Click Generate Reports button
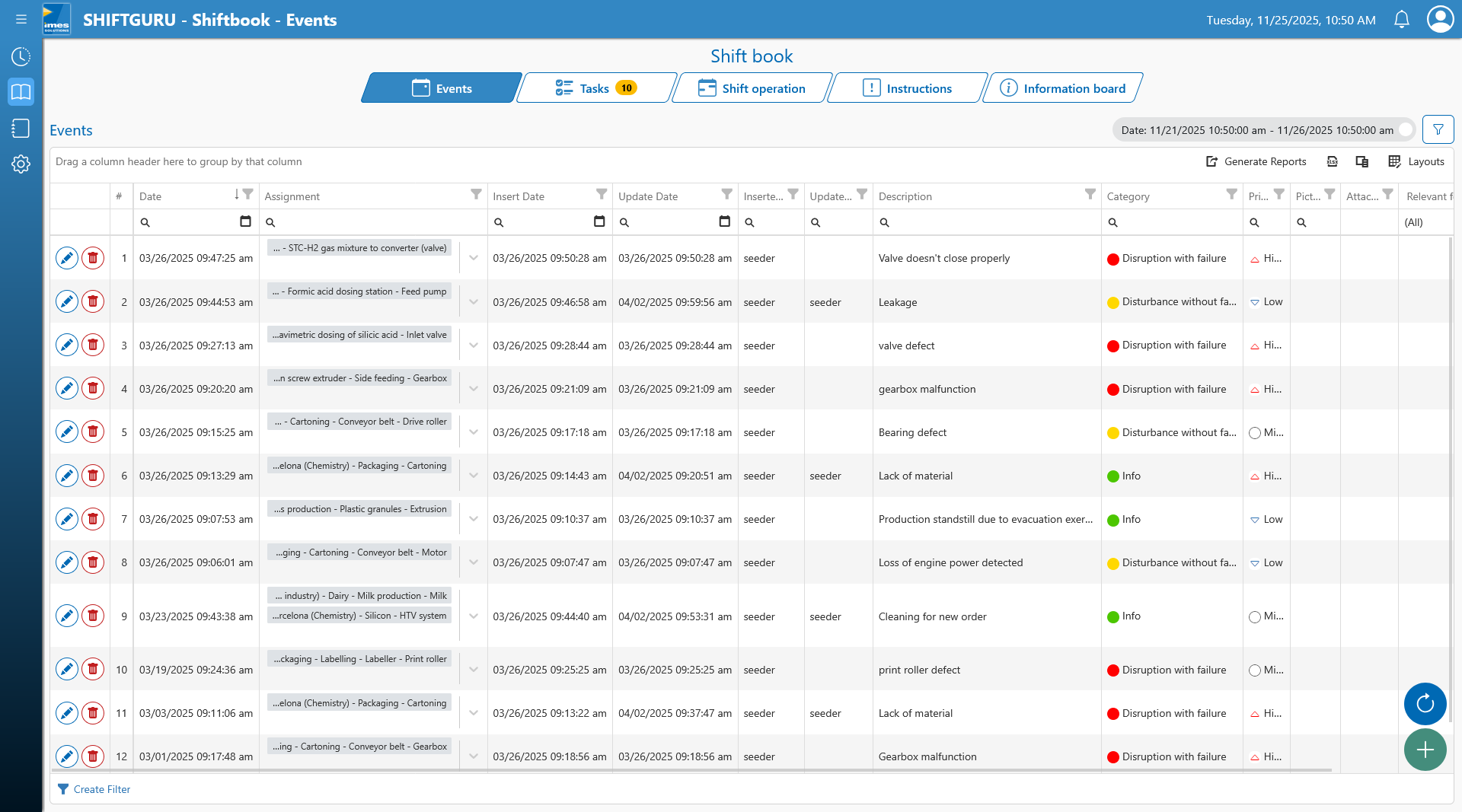 click(x=1256, y=161)
